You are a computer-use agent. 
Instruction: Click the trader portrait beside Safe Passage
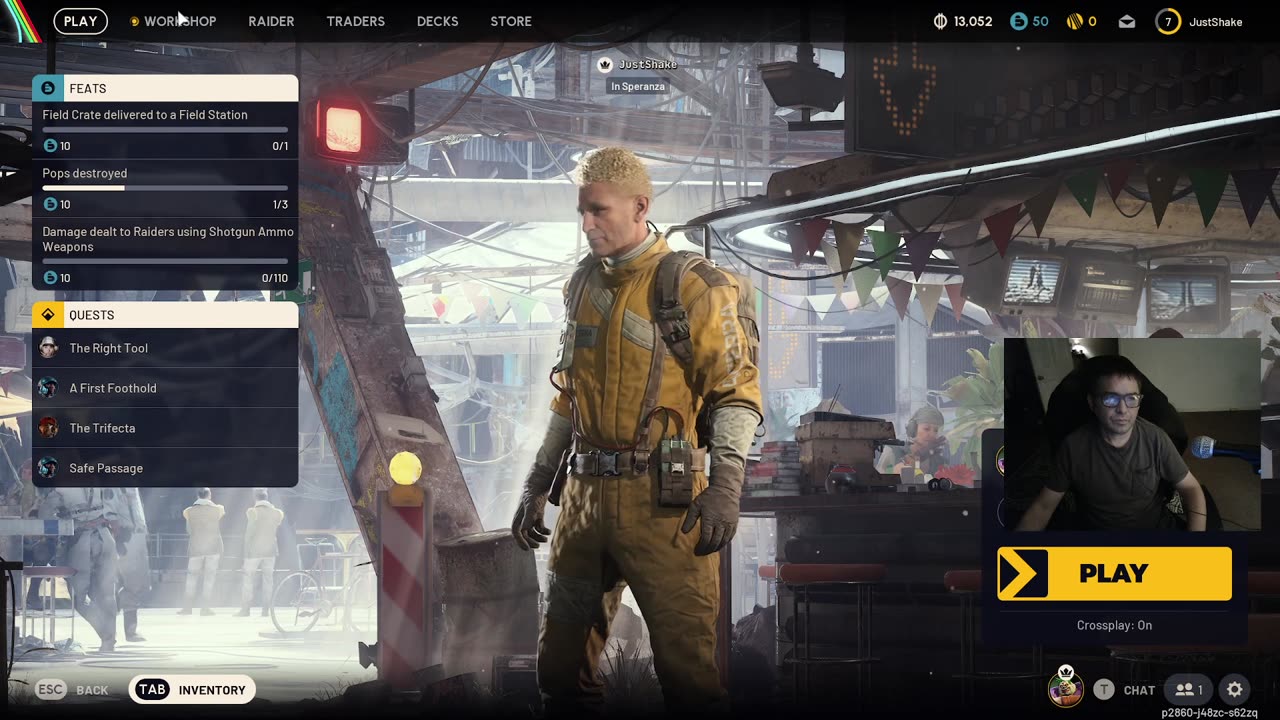pyautogui.click(x=48, y=467)
